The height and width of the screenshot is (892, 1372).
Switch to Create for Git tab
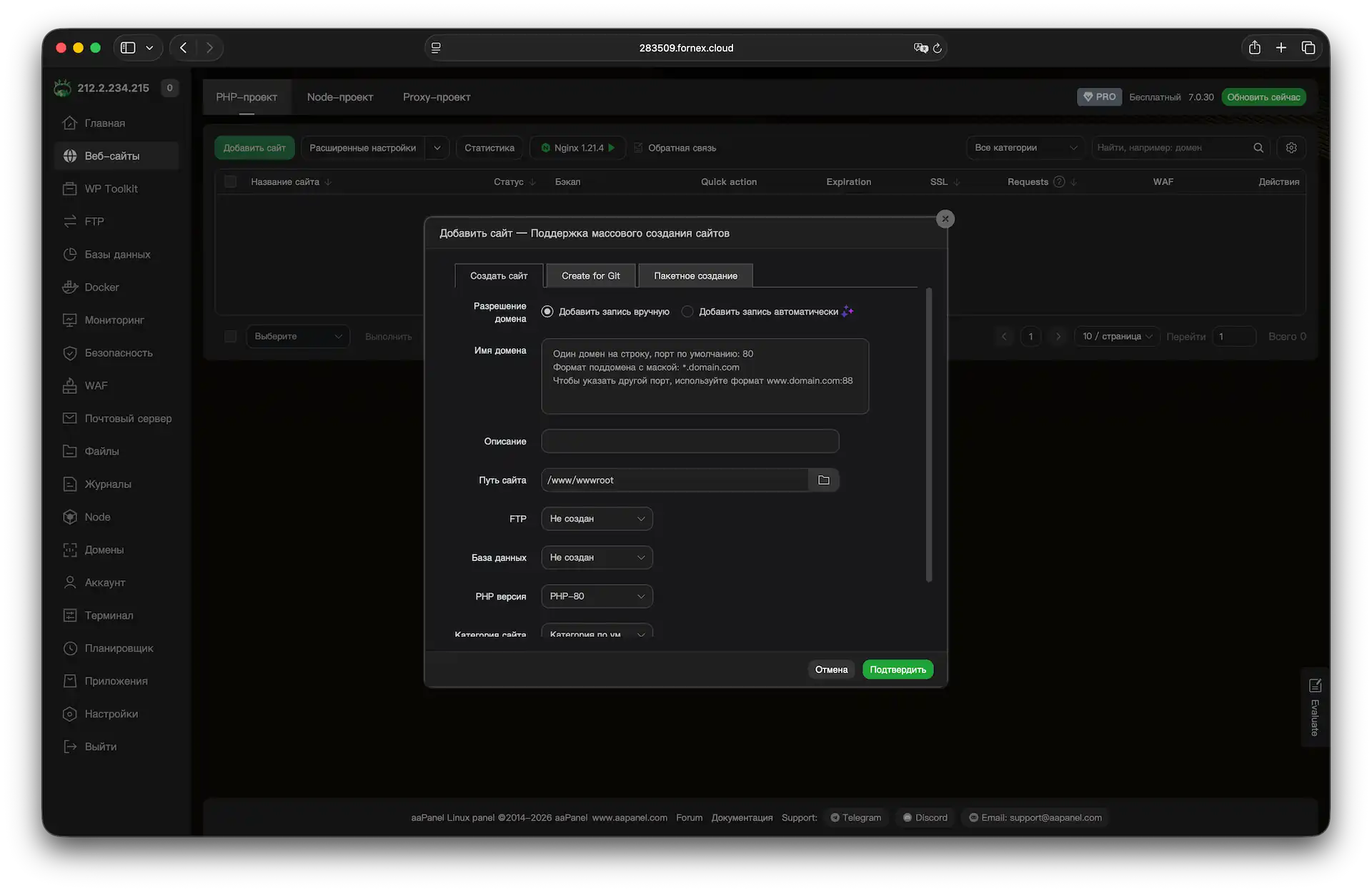[590, 276]
